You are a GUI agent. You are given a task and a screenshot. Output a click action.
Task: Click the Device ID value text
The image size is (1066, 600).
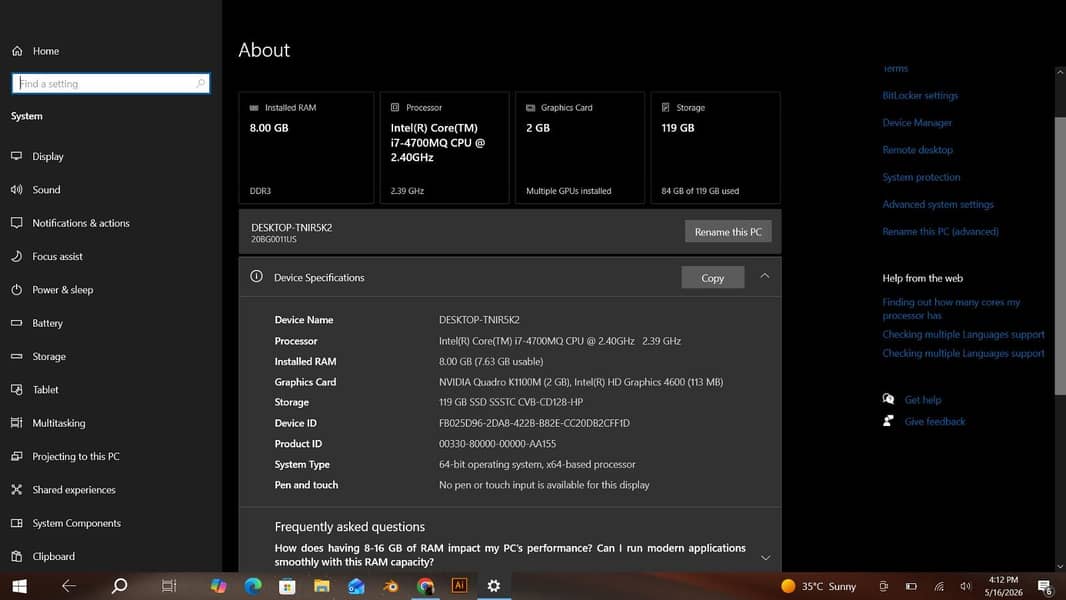pos(534,423)
